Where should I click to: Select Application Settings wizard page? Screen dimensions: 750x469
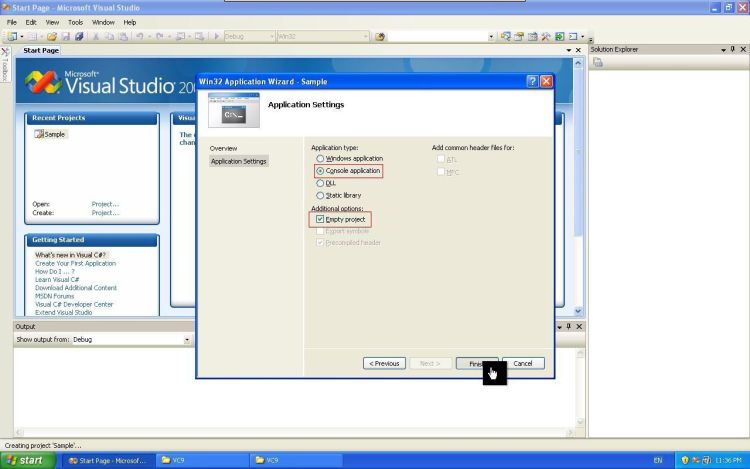[239, 161]
